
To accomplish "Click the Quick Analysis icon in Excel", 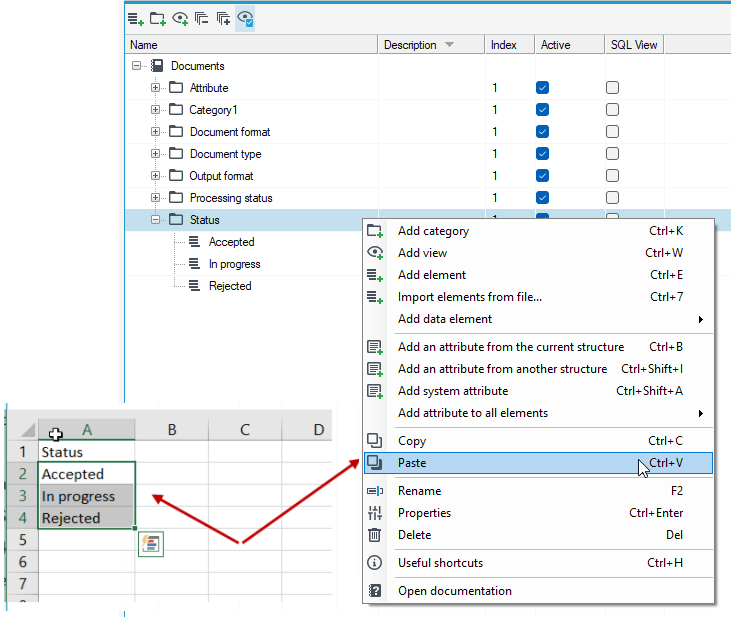I will pos(151,544).
